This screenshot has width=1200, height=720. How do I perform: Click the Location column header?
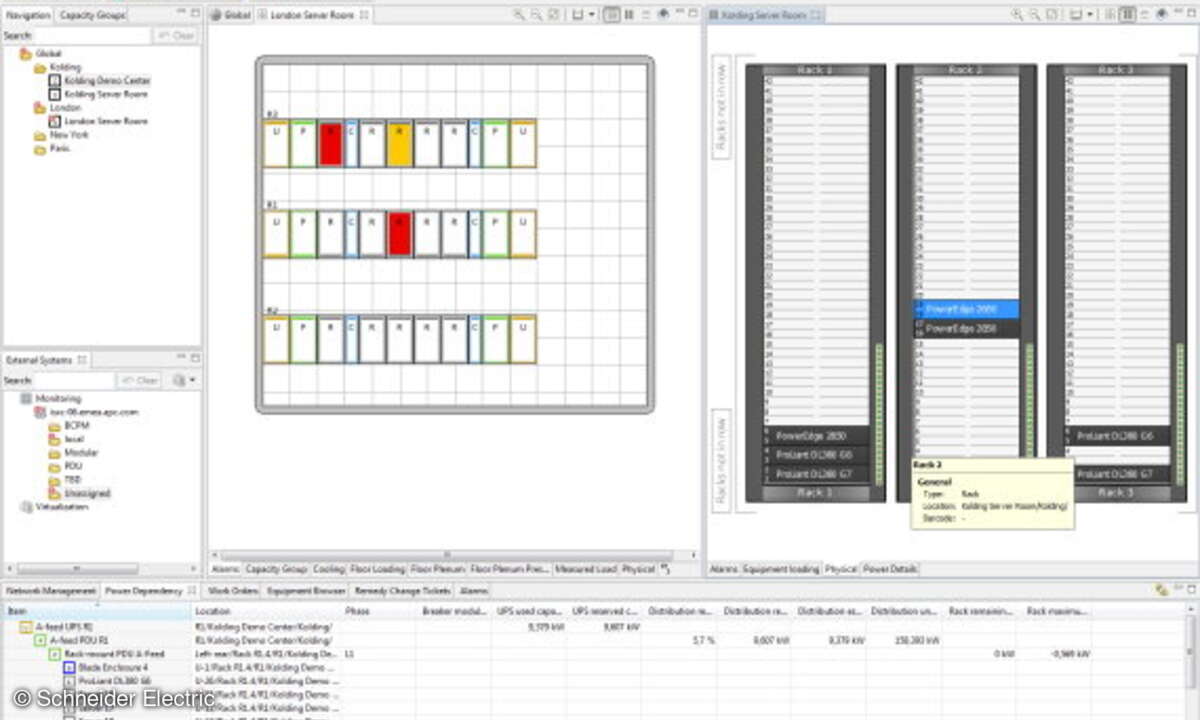point(266,610)
